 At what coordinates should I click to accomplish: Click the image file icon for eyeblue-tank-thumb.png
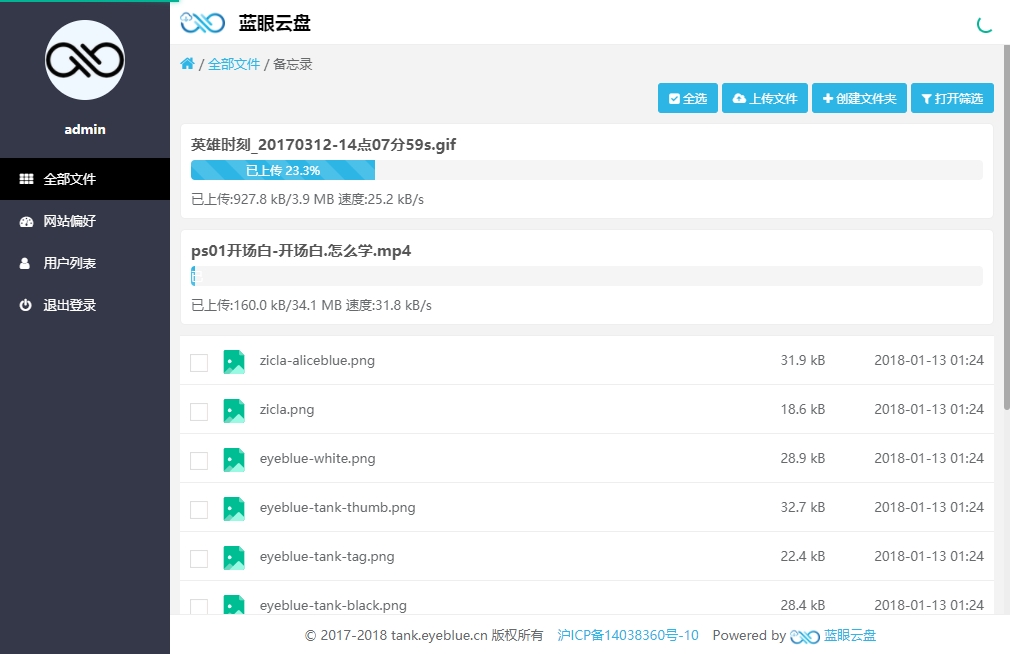(234, 508)
